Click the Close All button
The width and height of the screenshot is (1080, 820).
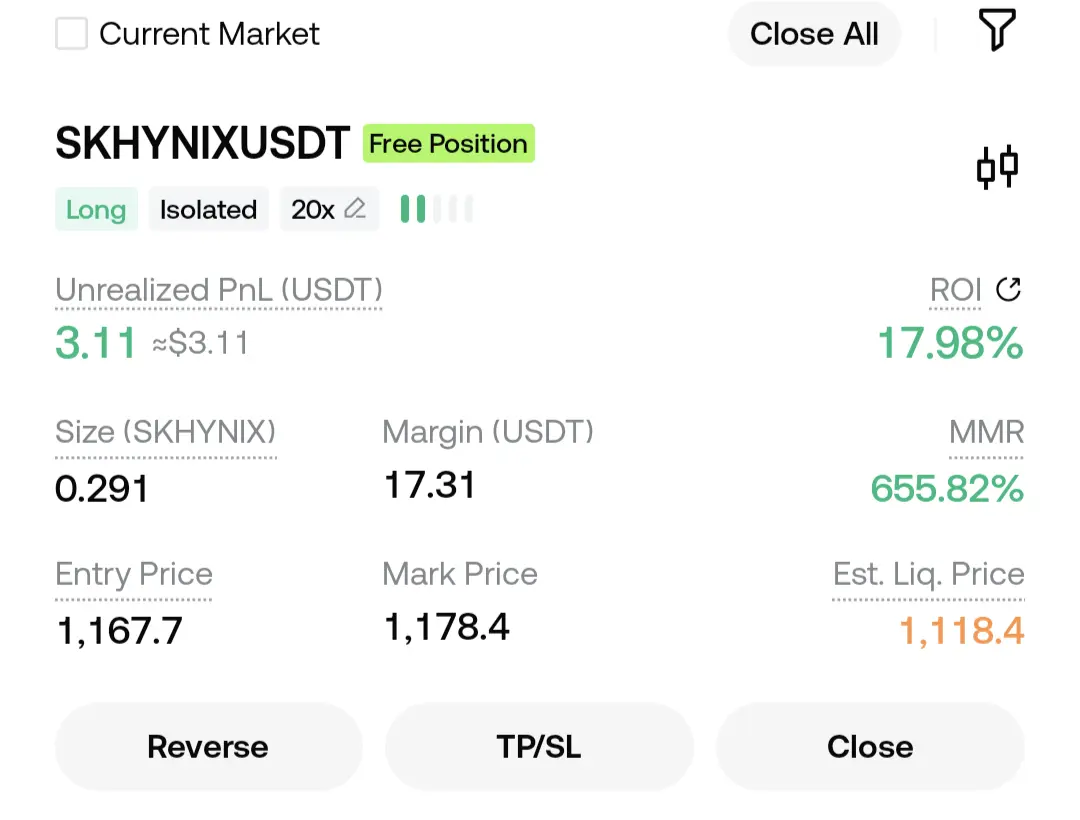click(814, 34)
